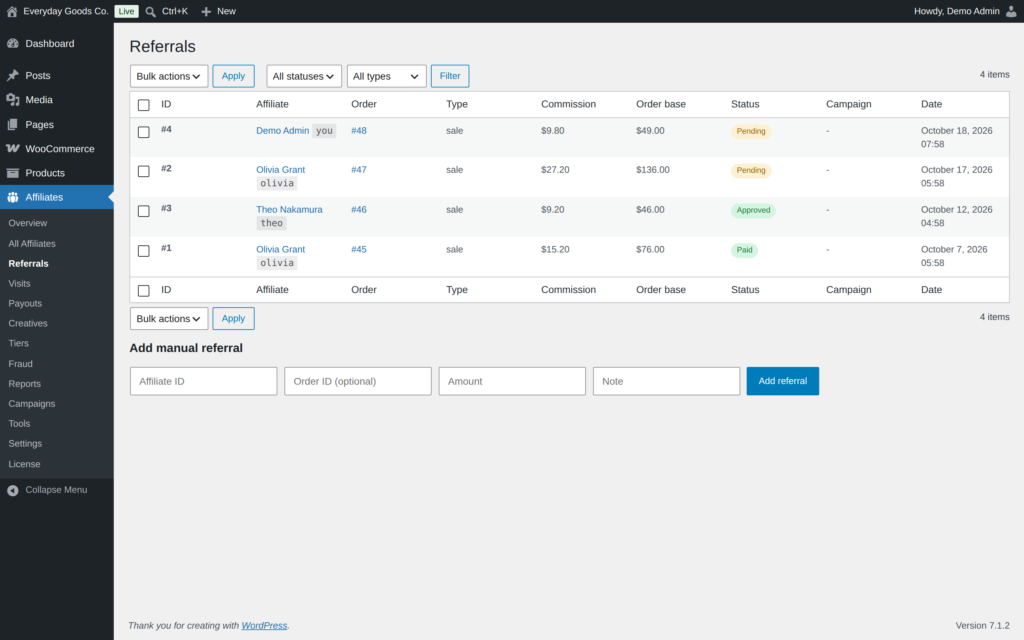Check the box for referral #2
The height and width of the screenshot is (640, 1024).
[x=144, y=171]
